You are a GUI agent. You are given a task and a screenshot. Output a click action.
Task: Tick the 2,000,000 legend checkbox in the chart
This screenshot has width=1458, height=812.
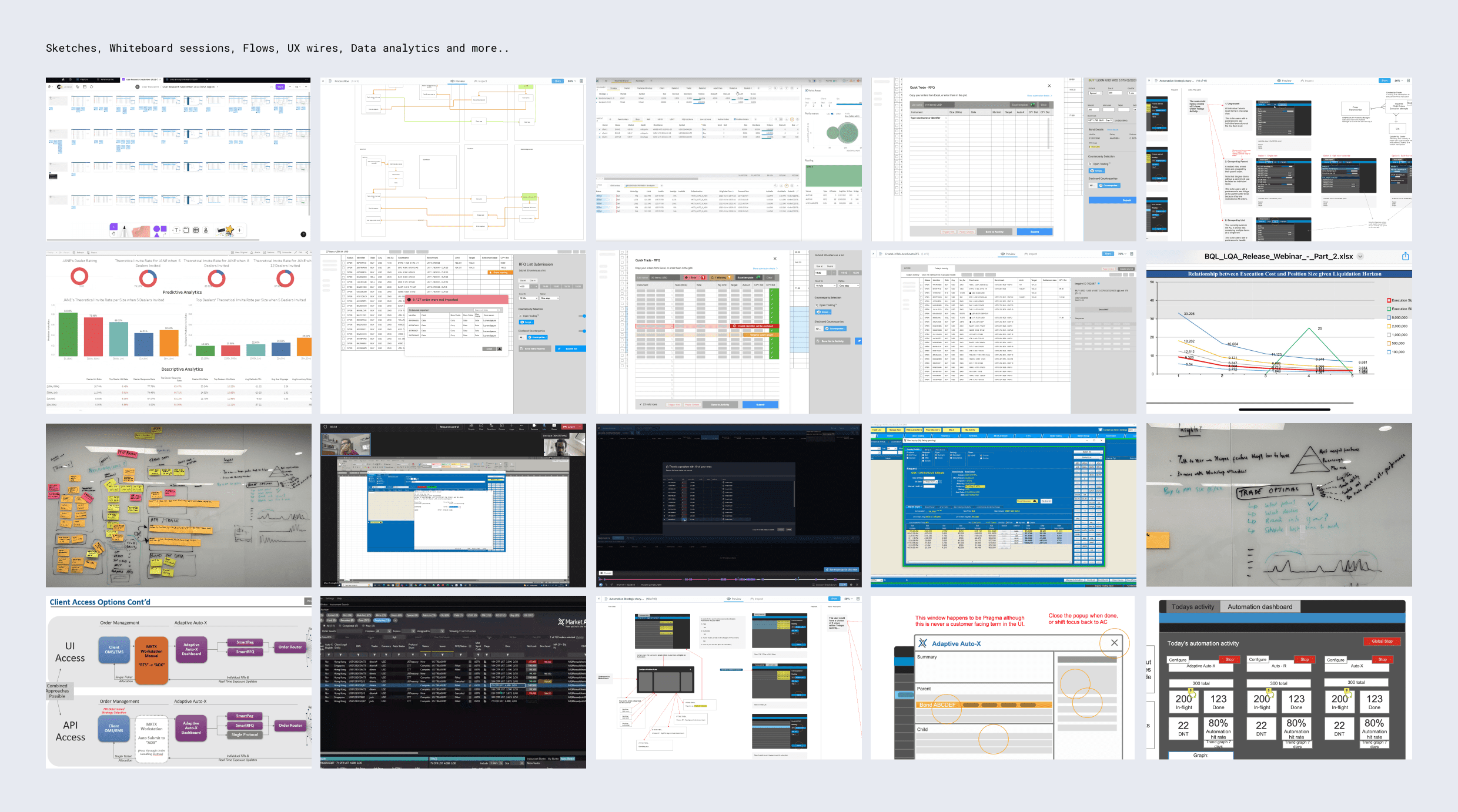click(x=1389, y=326)
